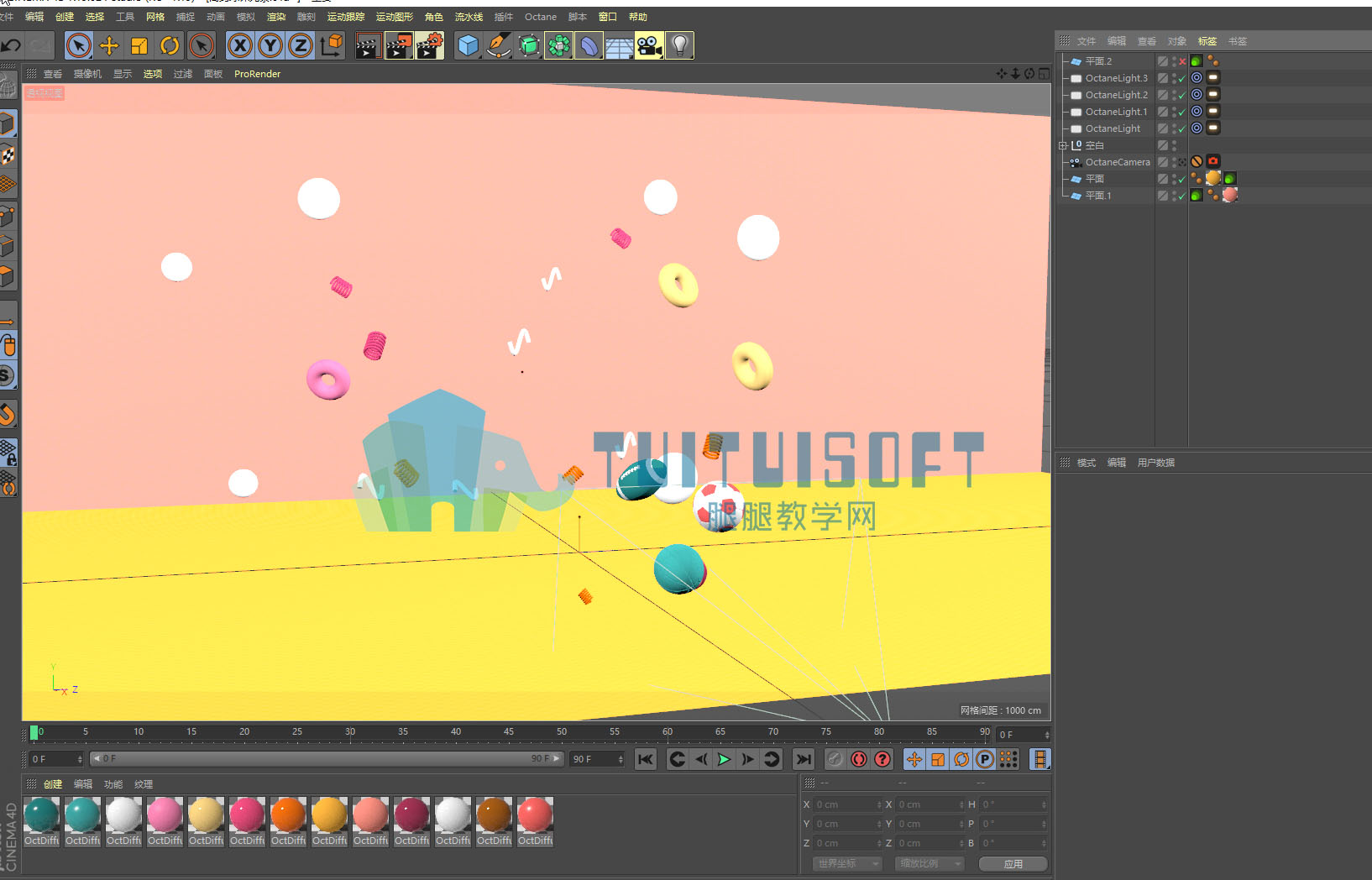This screenshot has width=1372, height=880.
Task: Select the Move tool in the top toolbar
Action: pos(109,45)
